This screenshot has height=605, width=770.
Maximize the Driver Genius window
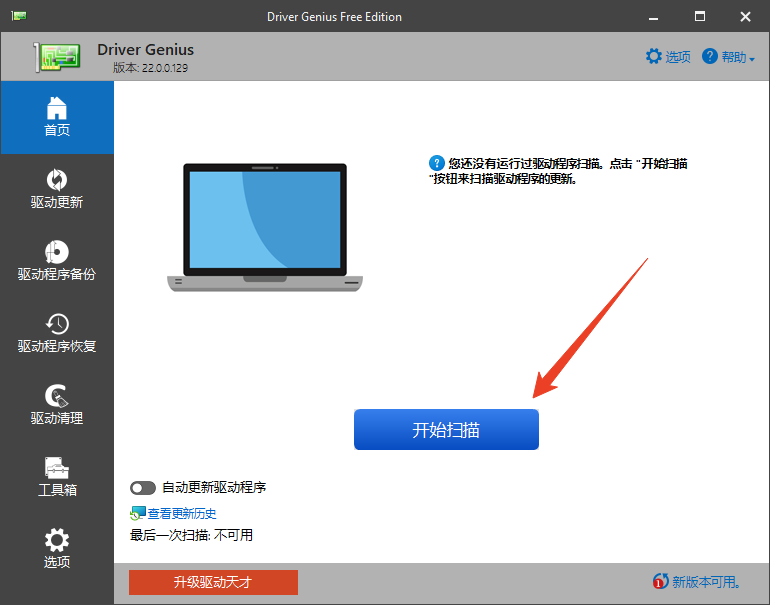(700, 16)
